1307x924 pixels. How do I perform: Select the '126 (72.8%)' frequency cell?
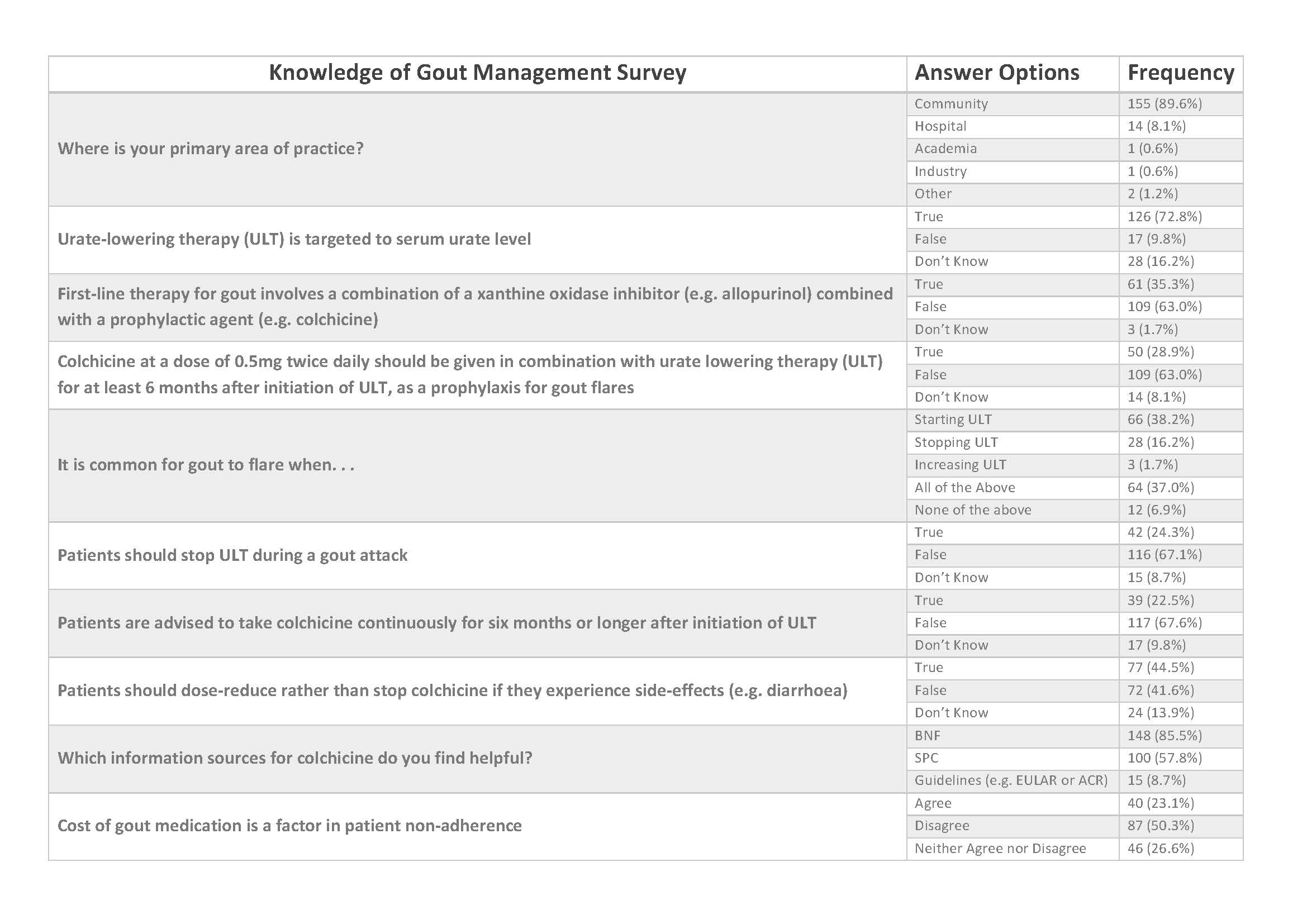(x=1165, y=217)
